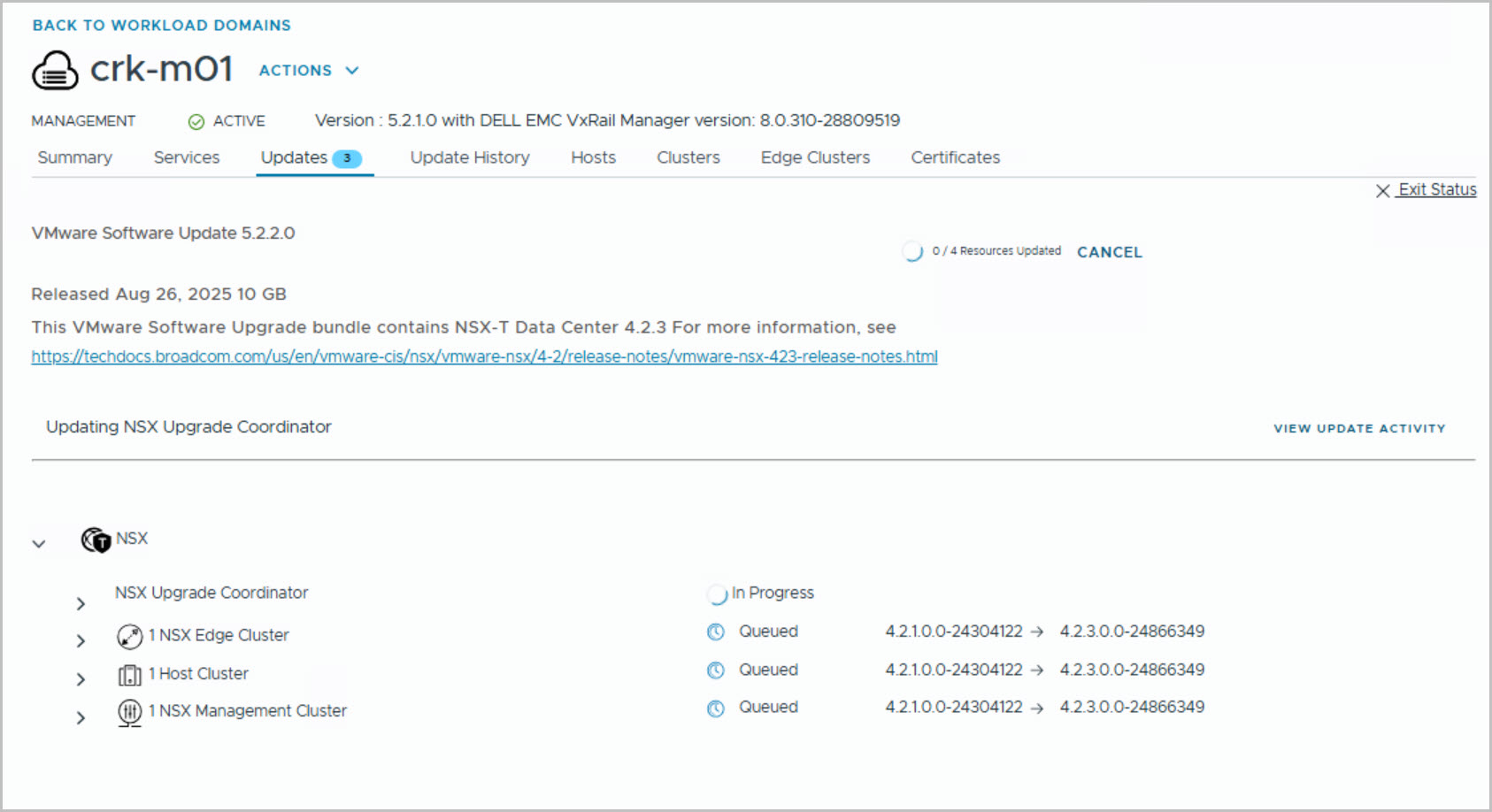
Task: Click the NSX globe icon
Action: point(96,540)
